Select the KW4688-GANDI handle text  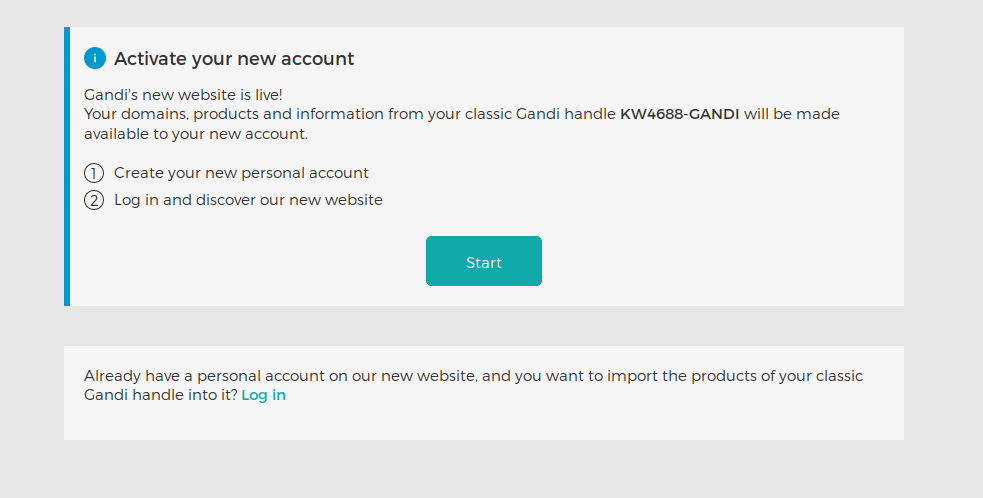pos(680,114)
